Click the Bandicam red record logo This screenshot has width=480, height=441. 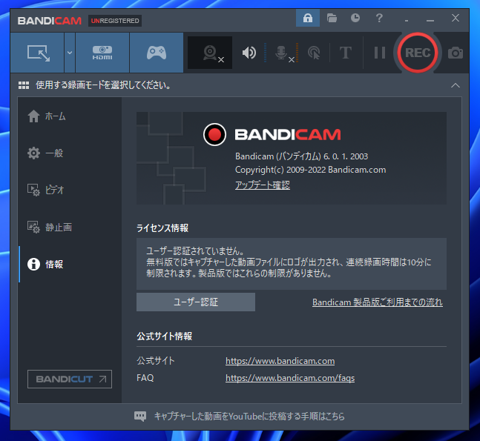[215, 135]
